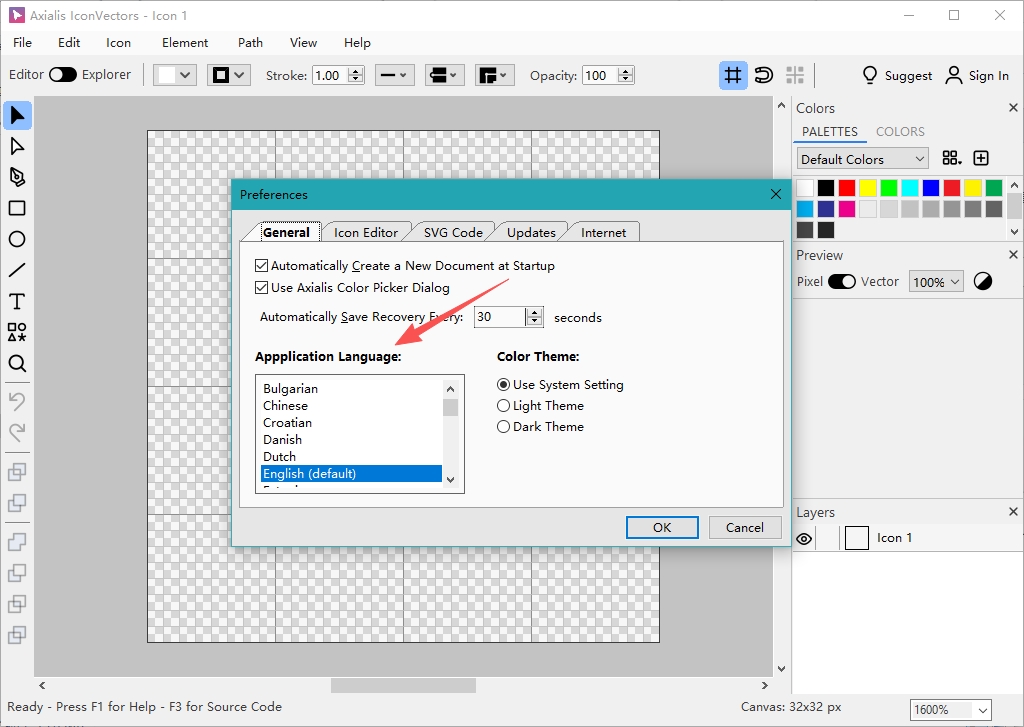1024x727 pixels.
Task: Select the Light Theme radio button
Action: tap(504, 406)
